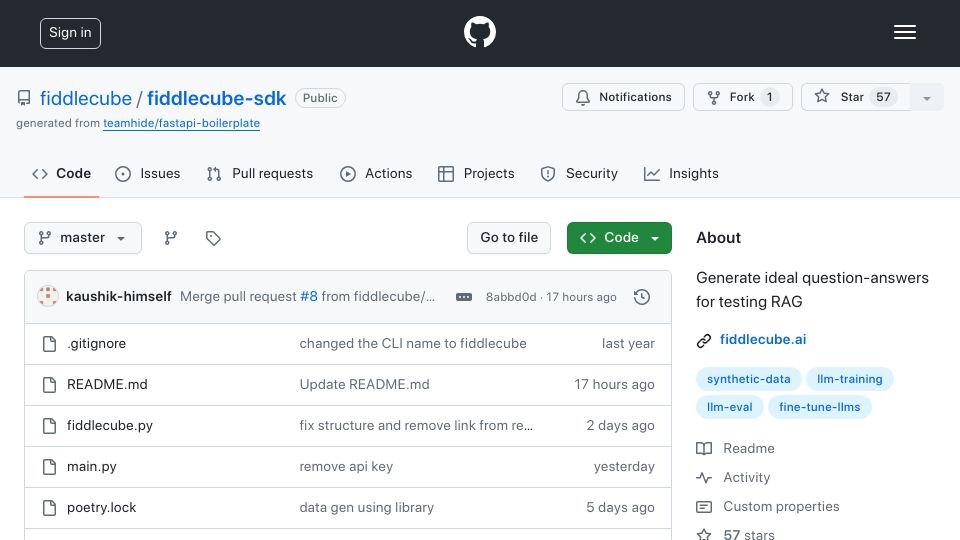Open the .gitignore file
This screenshot has width=960, height=540.
pos(96,343)
